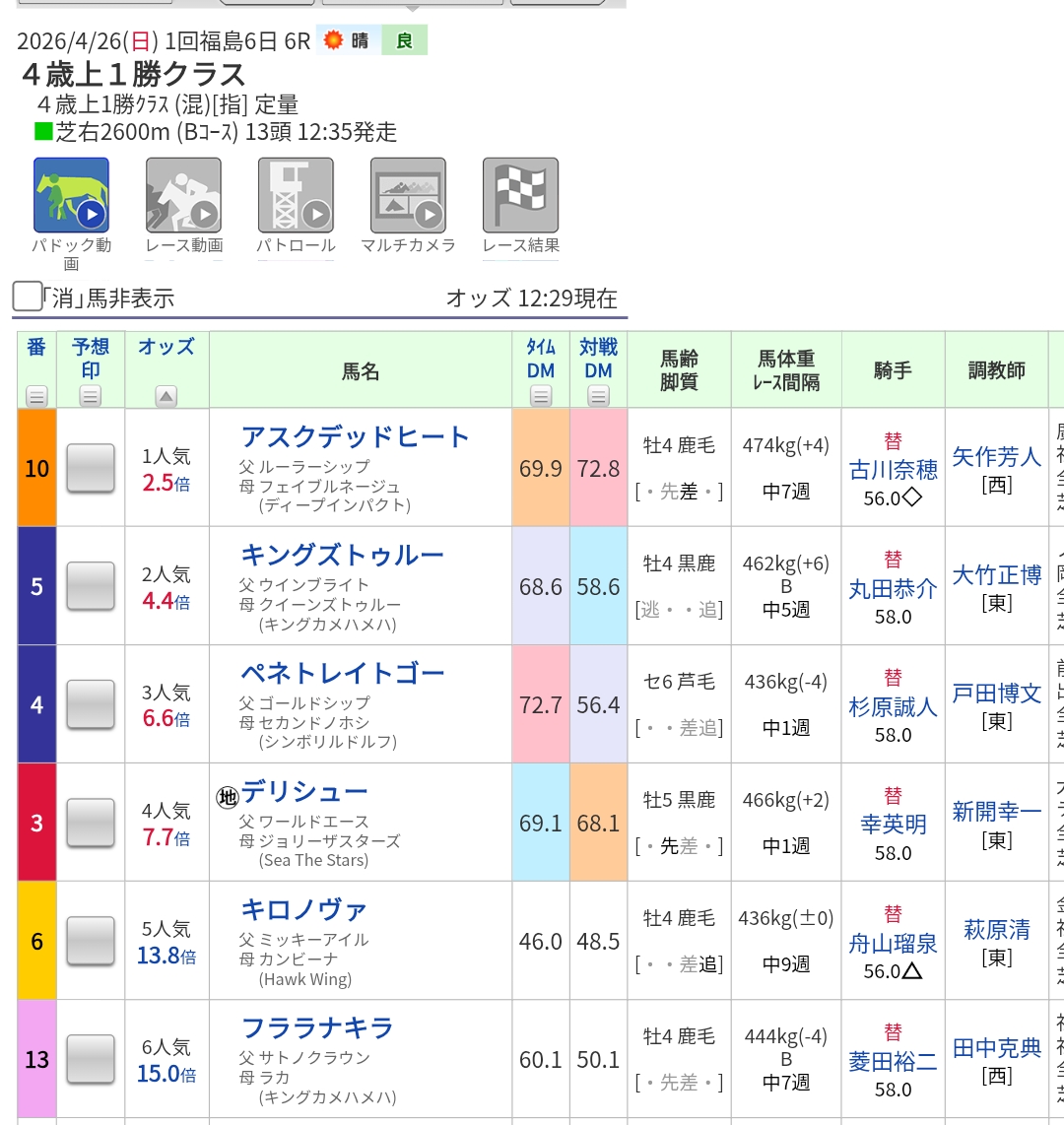1064x1125 pixels.
Task: Click the 晴 sunny weather icon
Action: pos(335,40)
